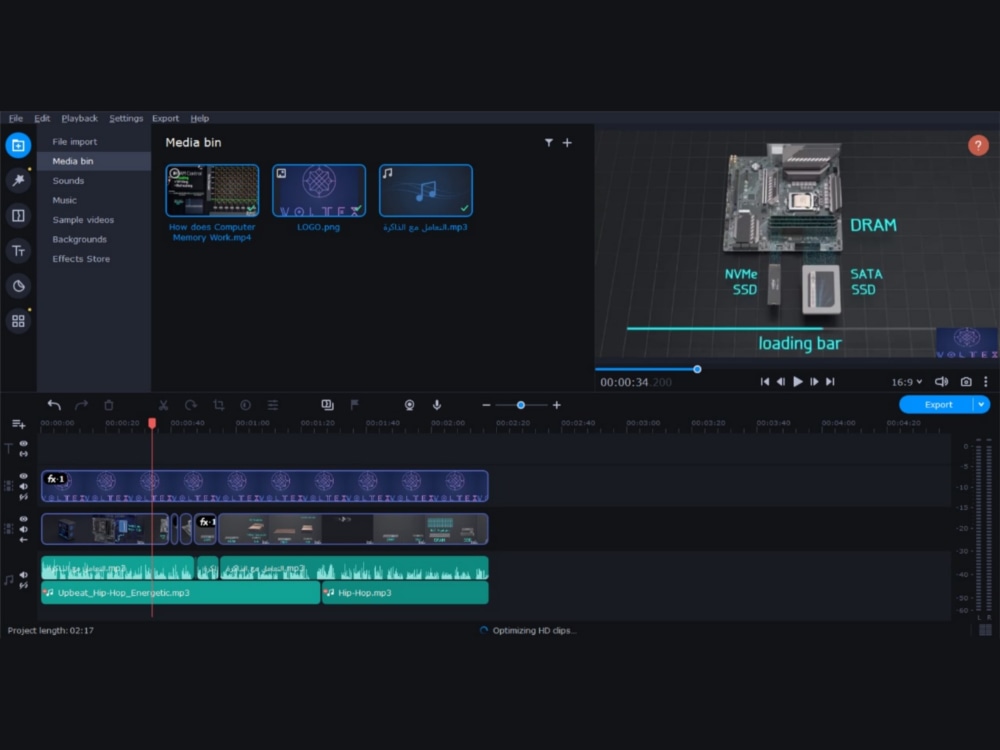Click the plus icon in Media bin header

click(567, 143)
